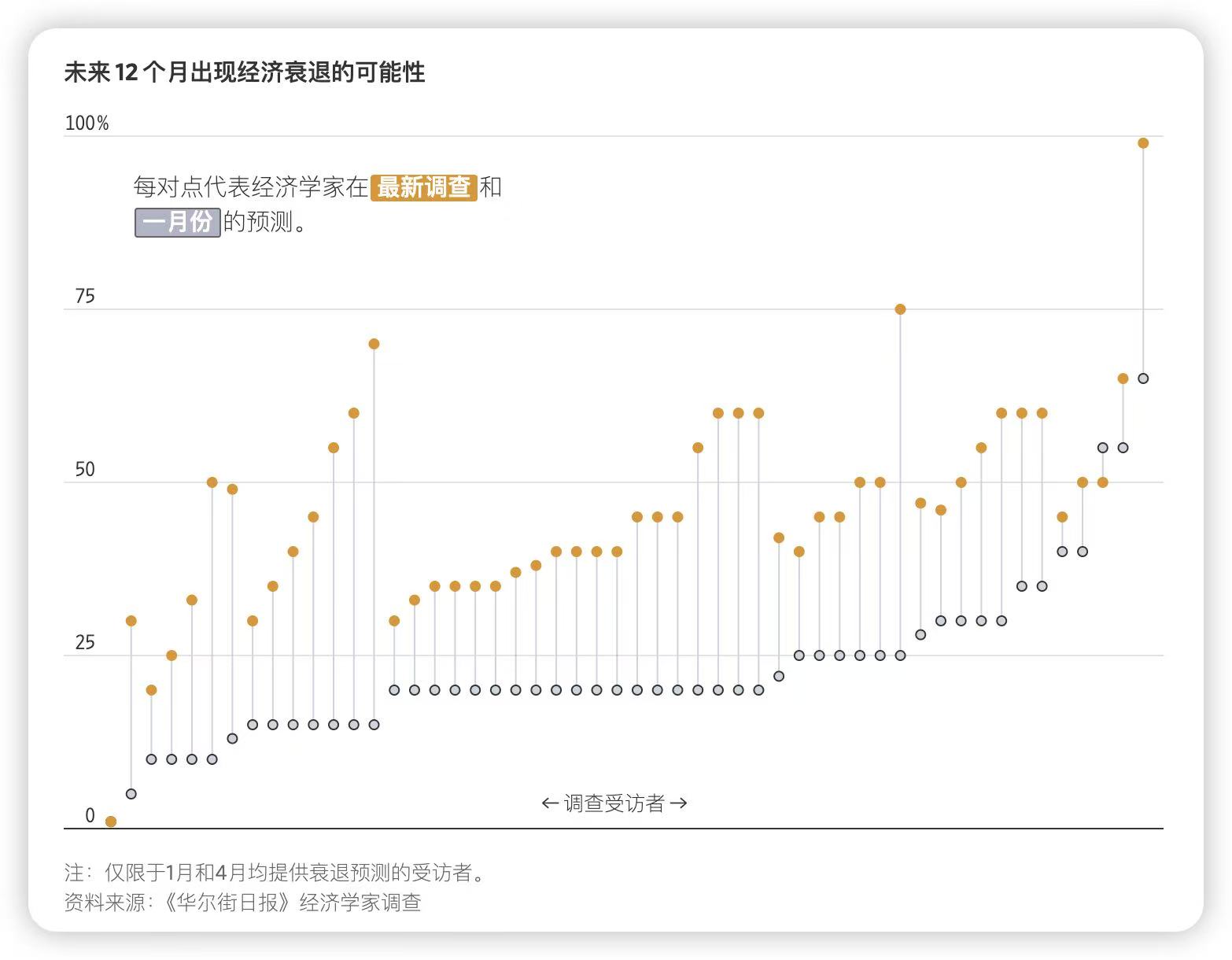Click the orange dot at 100%
The height and width of the screenshot is (960, 1232).
tap(1143, 143)
